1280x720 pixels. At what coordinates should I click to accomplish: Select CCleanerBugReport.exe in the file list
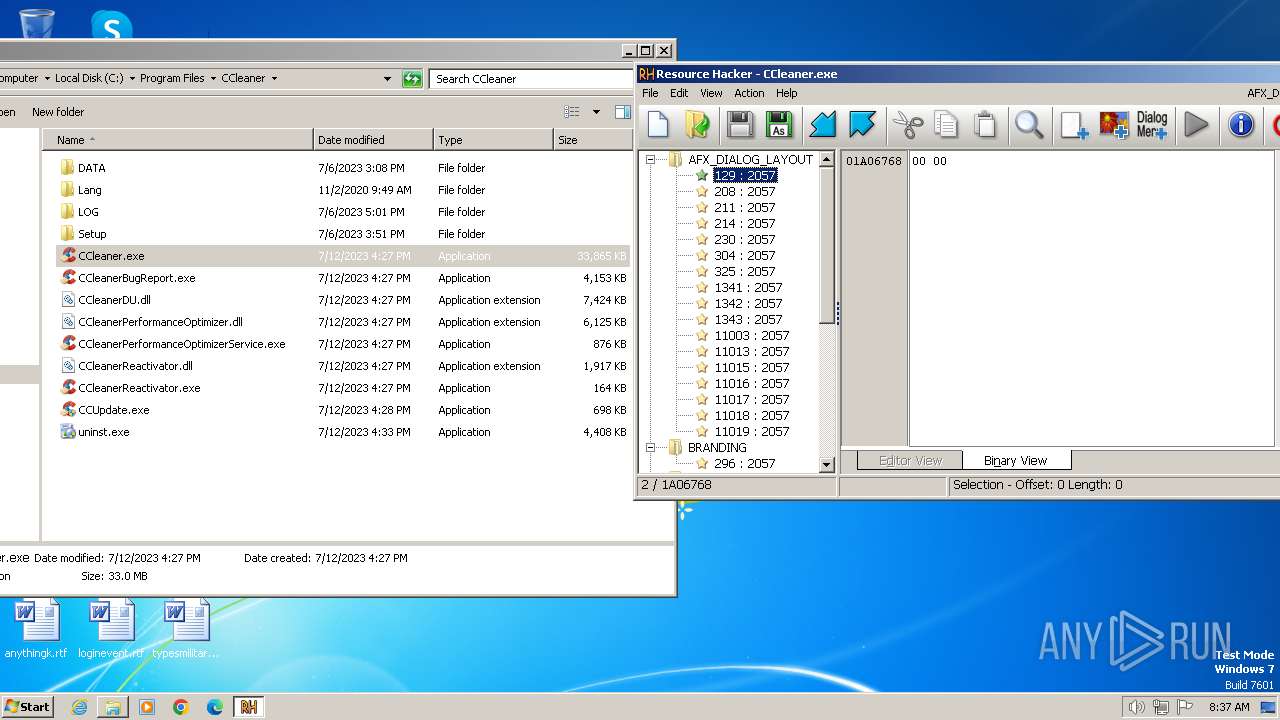coord(136,278)
